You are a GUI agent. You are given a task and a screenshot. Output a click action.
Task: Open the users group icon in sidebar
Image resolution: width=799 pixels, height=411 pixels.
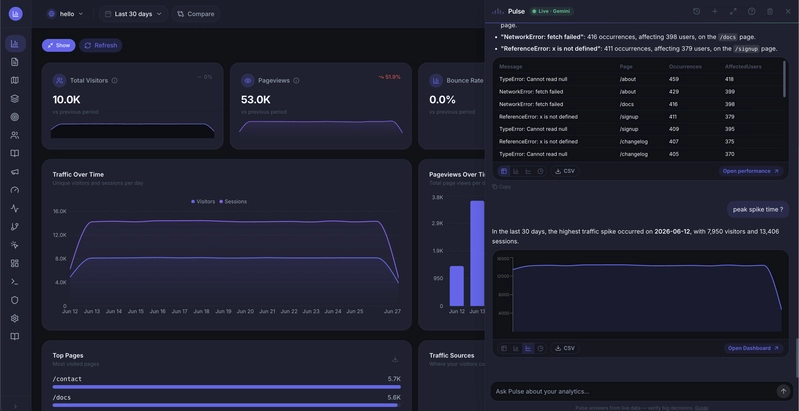(x=15, y=135)
